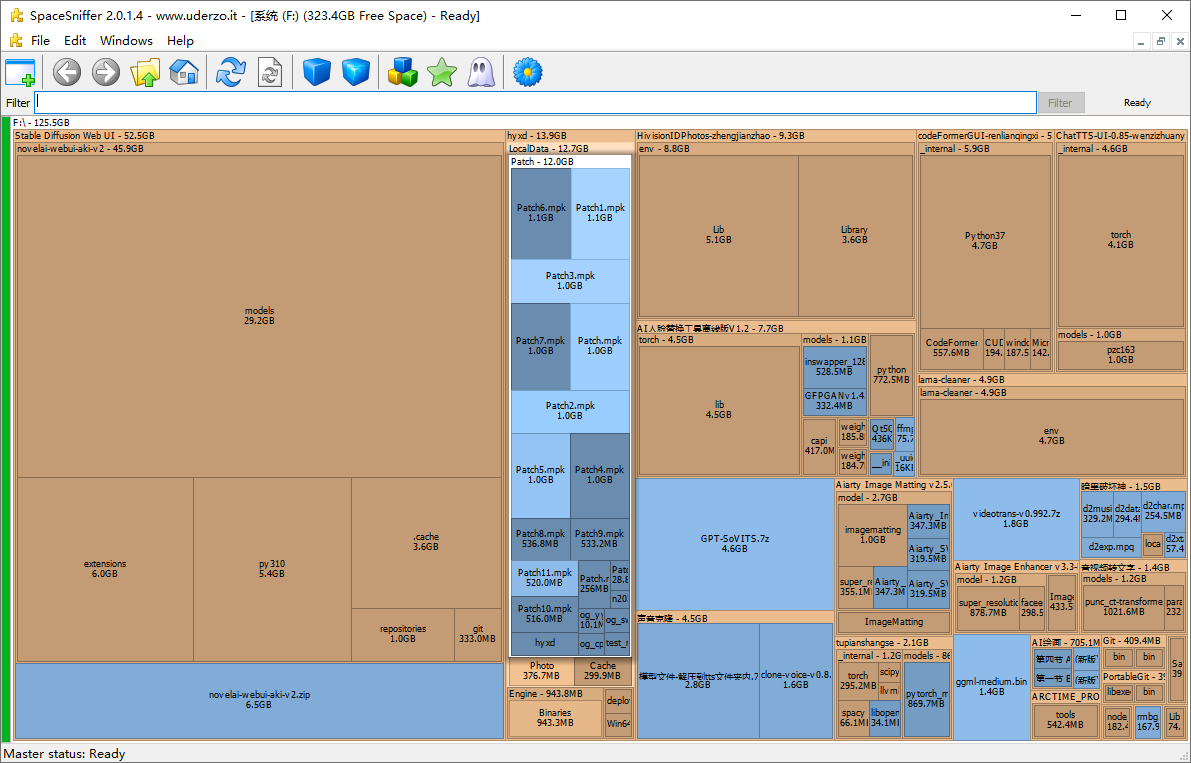Image resolution: width=1191 pixels, height=763 pixels.
Task: Select the pzc163 1.0GB block
Action: [1121, 355]
